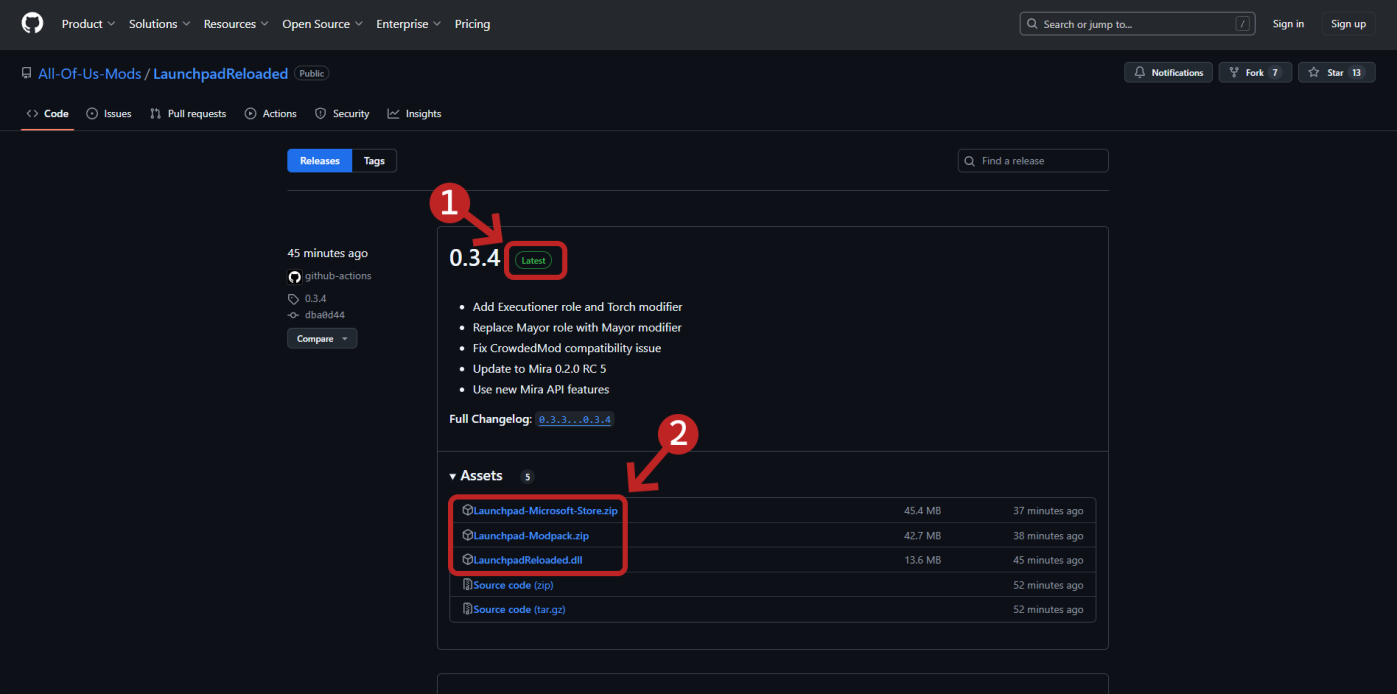Click the Find a release search field
The height and width of the screenshot is (694, 1397).
click(1032, 160)
